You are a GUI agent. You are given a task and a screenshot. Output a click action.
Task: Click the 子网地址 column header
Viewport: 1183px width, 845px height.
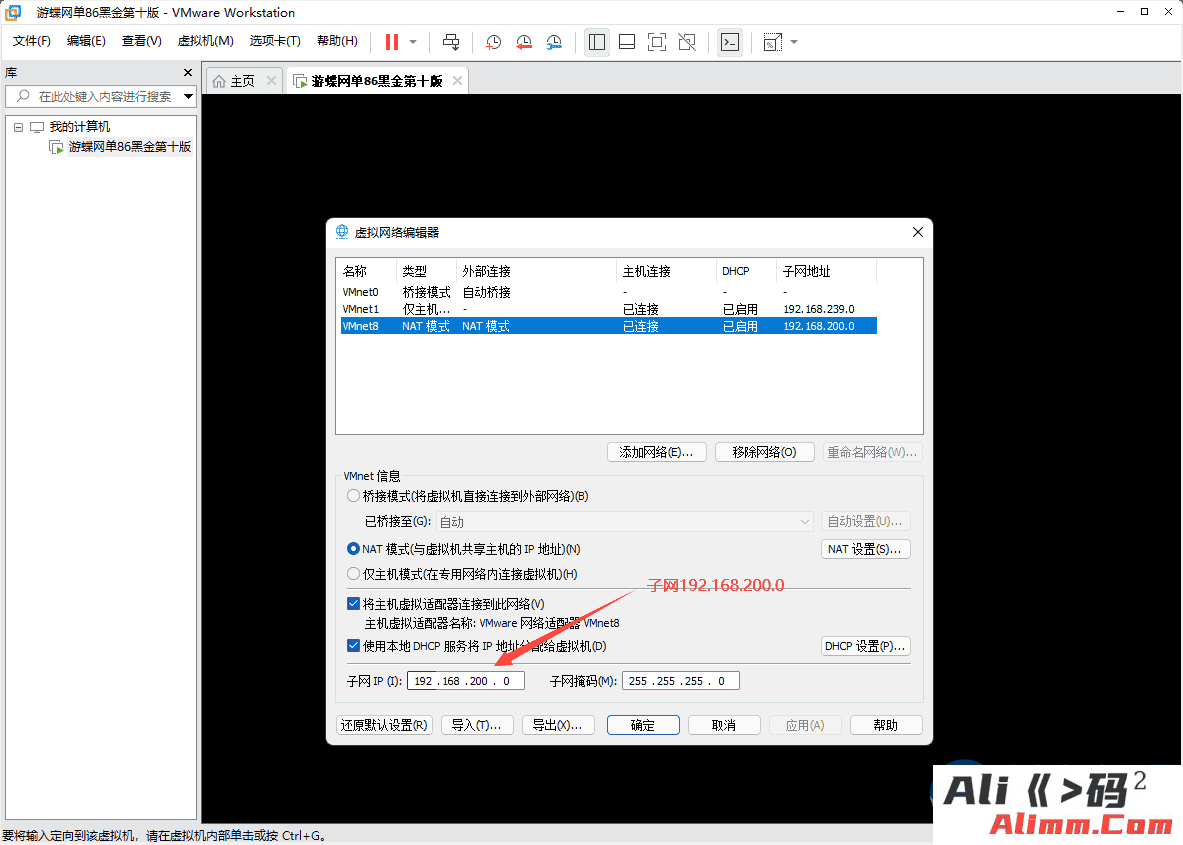click(x=825, y=271)
